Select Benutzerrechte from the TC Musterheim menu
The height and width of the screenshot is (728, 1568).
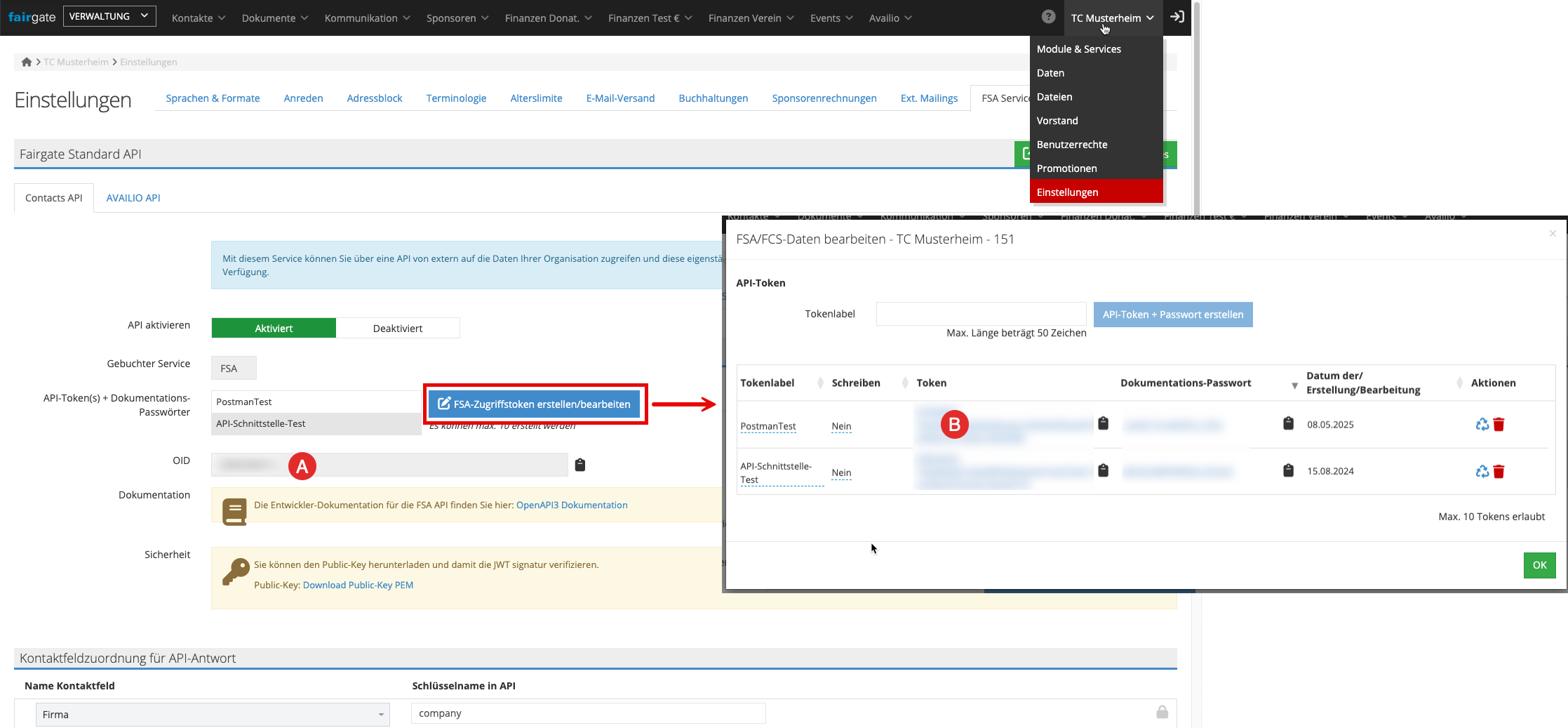pos(1072,145)
